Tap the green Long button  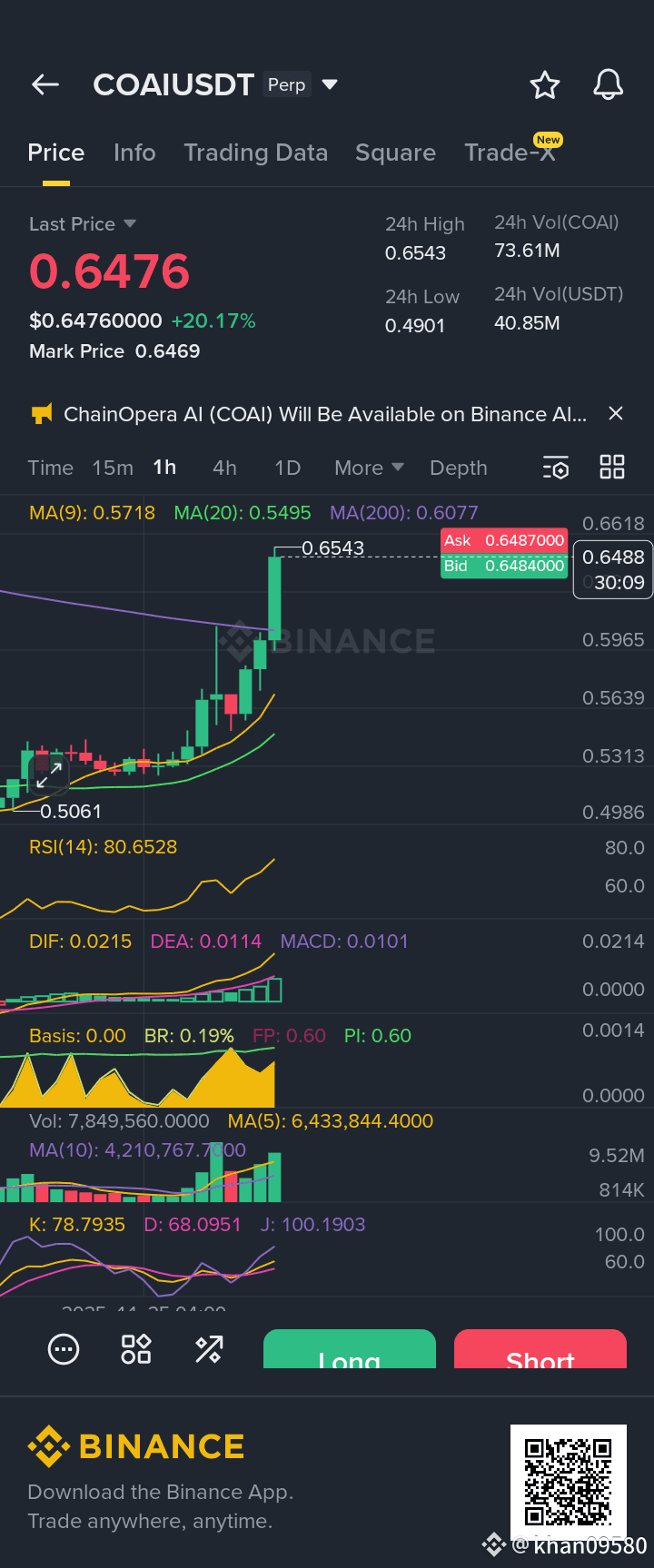(350, 1349)
